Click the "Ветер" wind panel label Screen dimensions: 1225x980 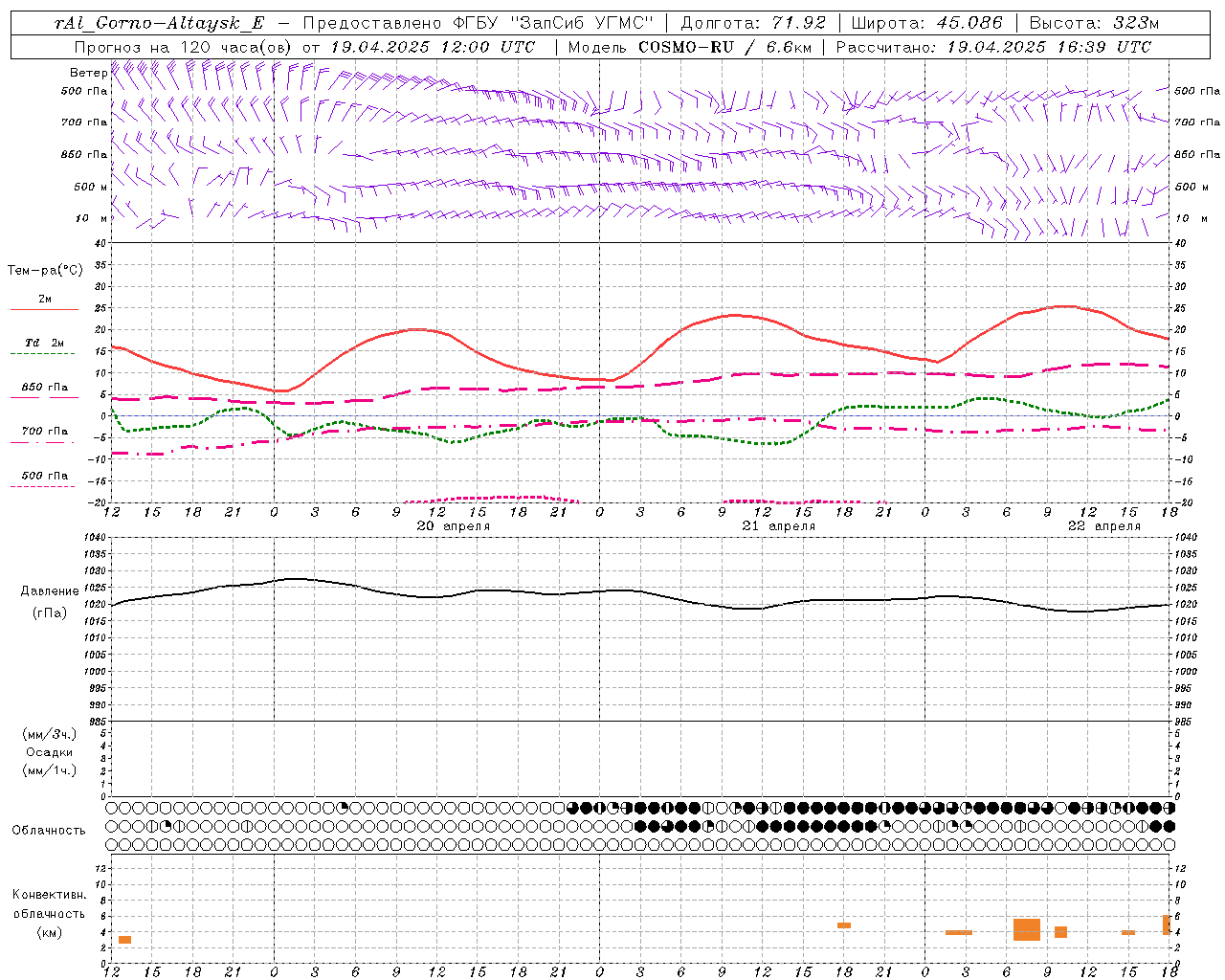click(x=88, y=73)
